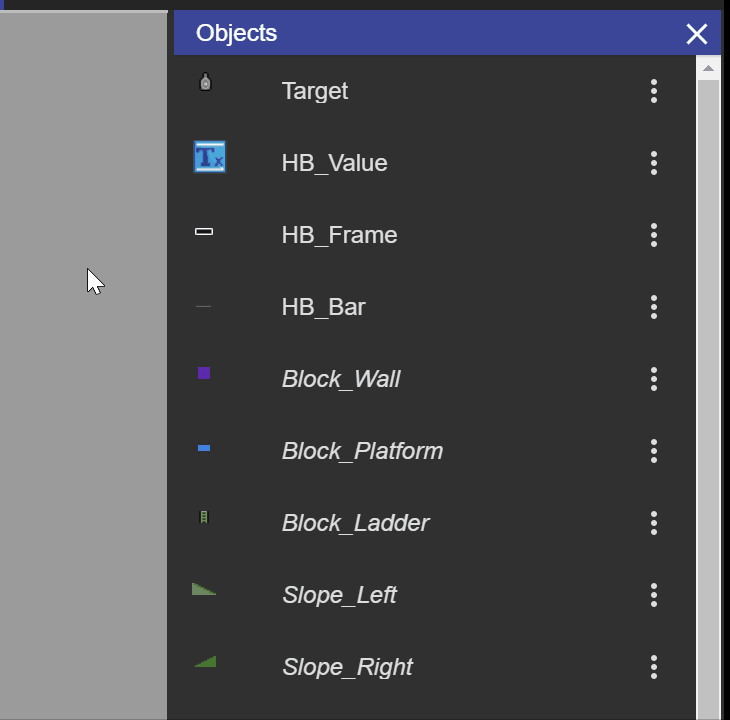Open the three-dot menu for HB_Frame
The height and width of the screenshot is (720, 730).
pyautogui.click(x=654, y=235)
